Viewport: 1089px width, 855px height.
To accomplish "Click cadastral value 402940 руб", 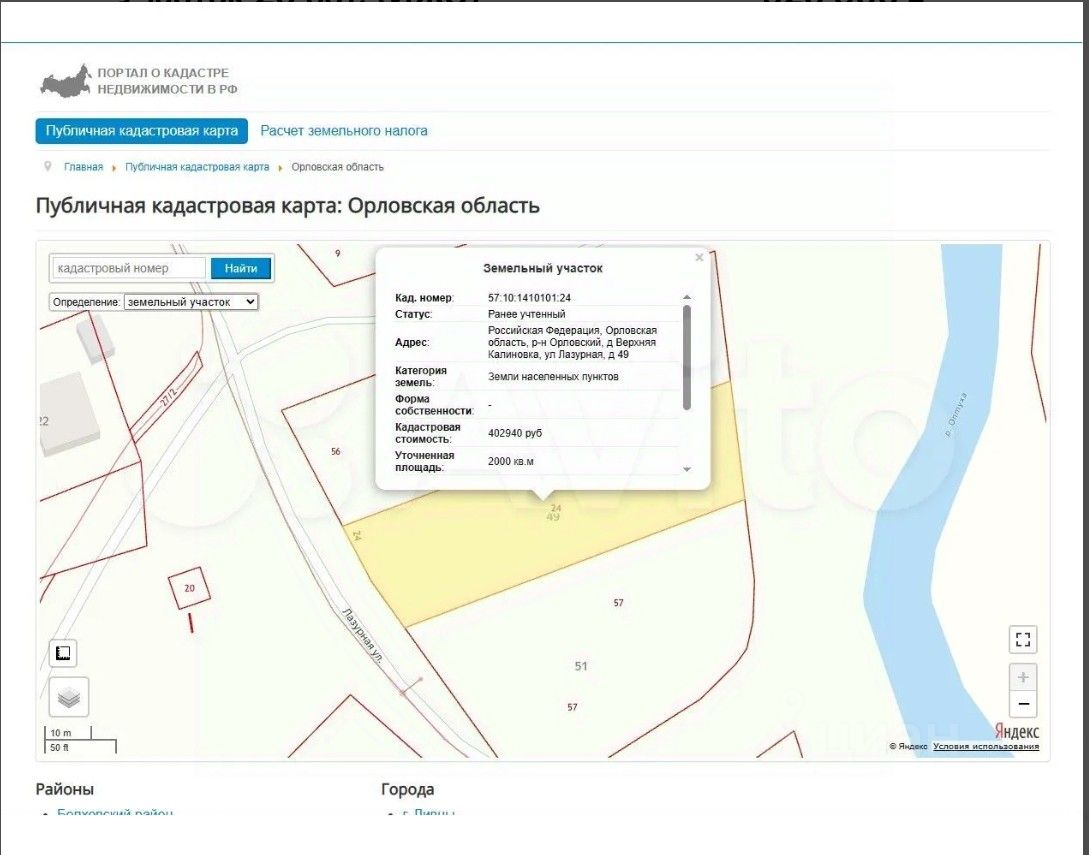I will coord(515,433).
